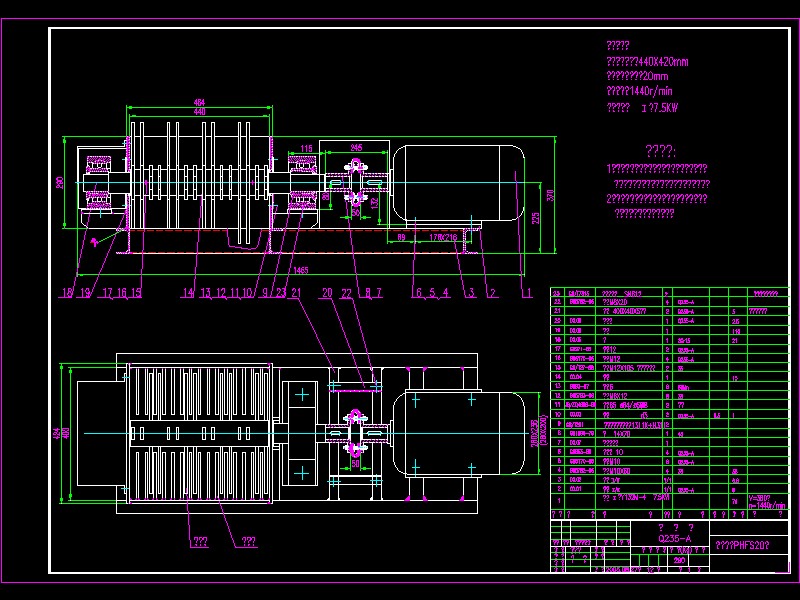This screenshot has width=800, height=600.
Task: Select leader callout number 15
Action: tap(136, 293)
